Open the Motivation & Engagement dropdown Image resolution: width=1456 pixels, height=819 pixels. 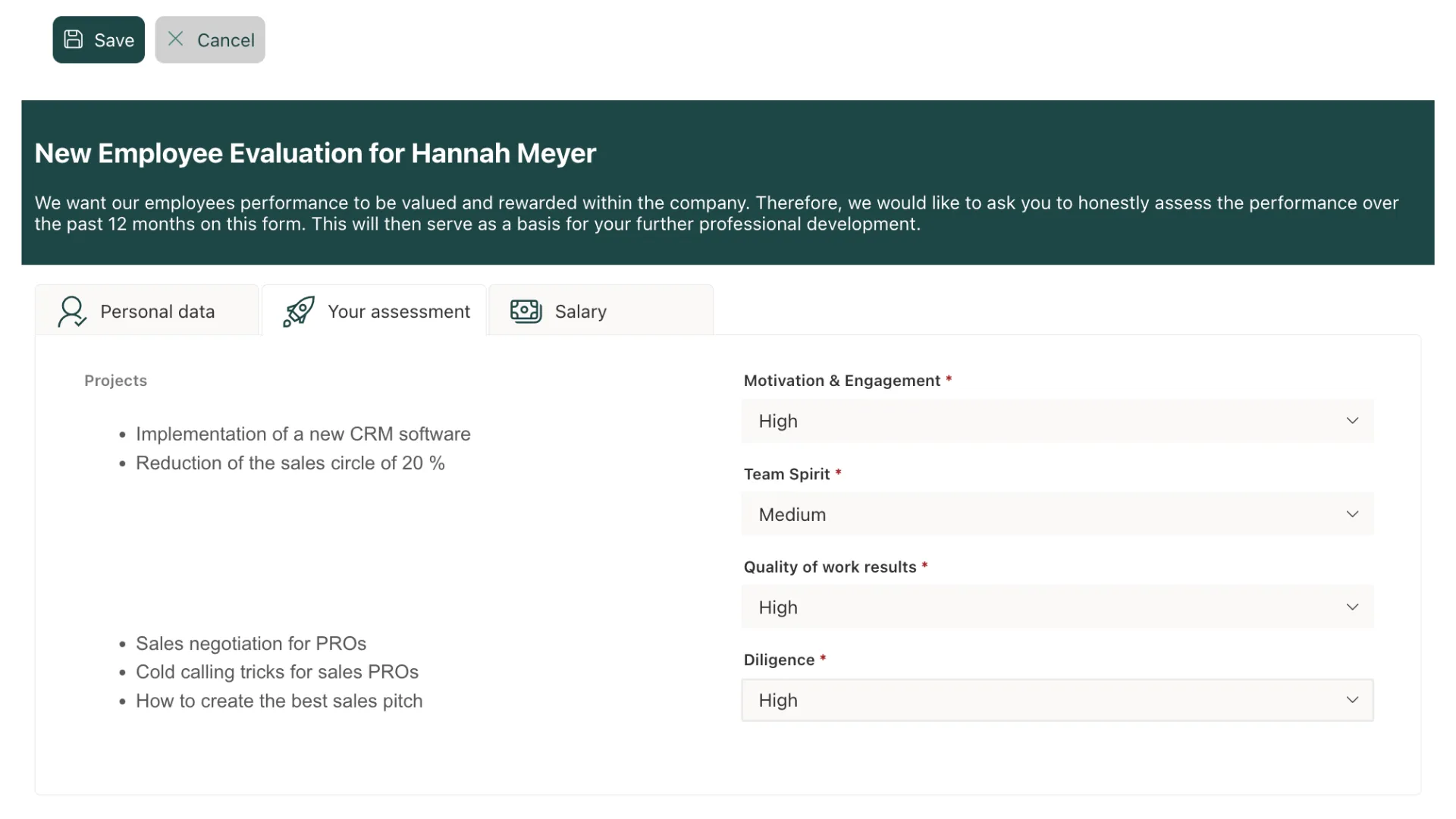(x=1056, y=421)
